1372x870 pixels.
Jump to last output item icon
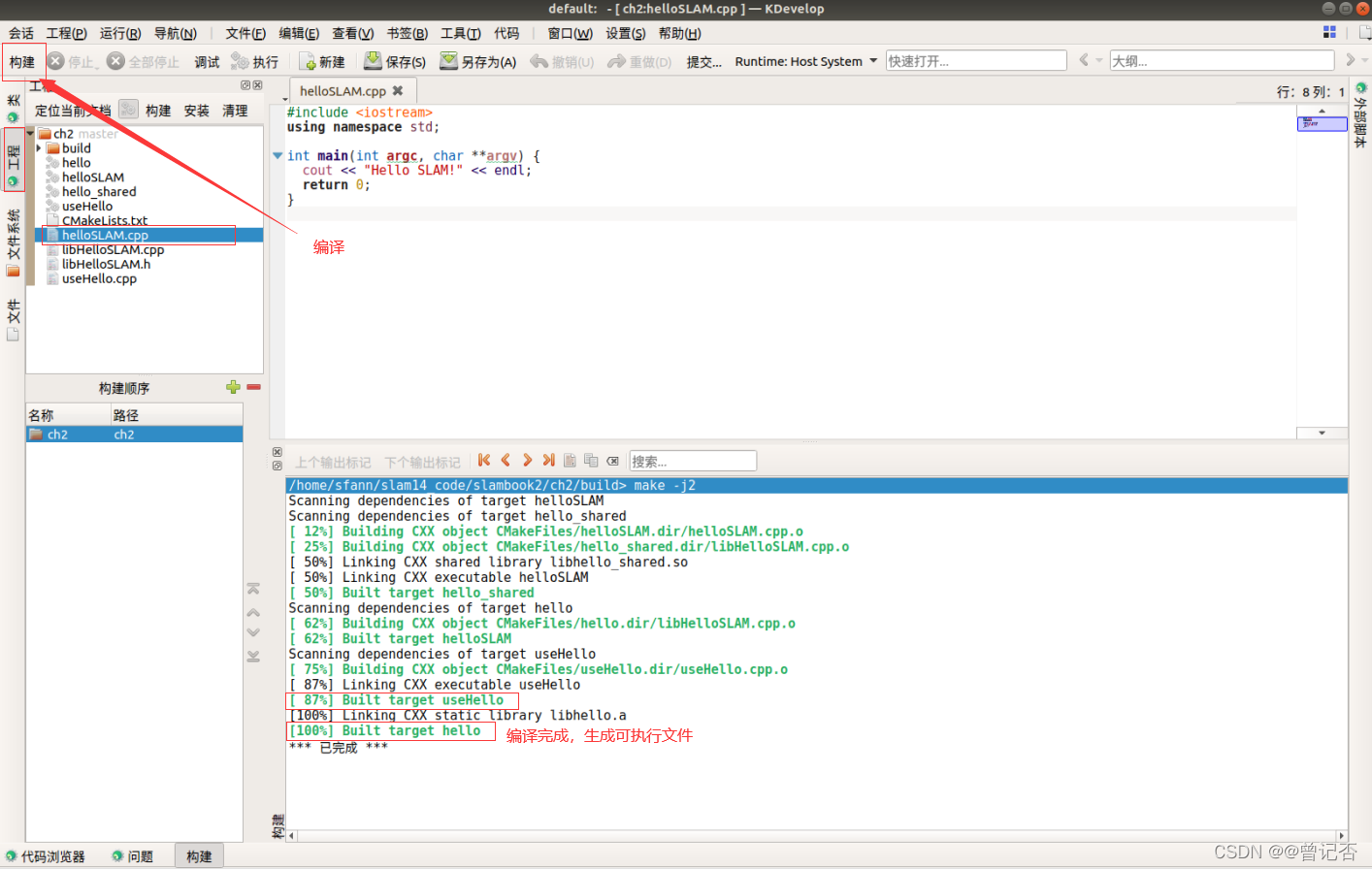(548, 461)
